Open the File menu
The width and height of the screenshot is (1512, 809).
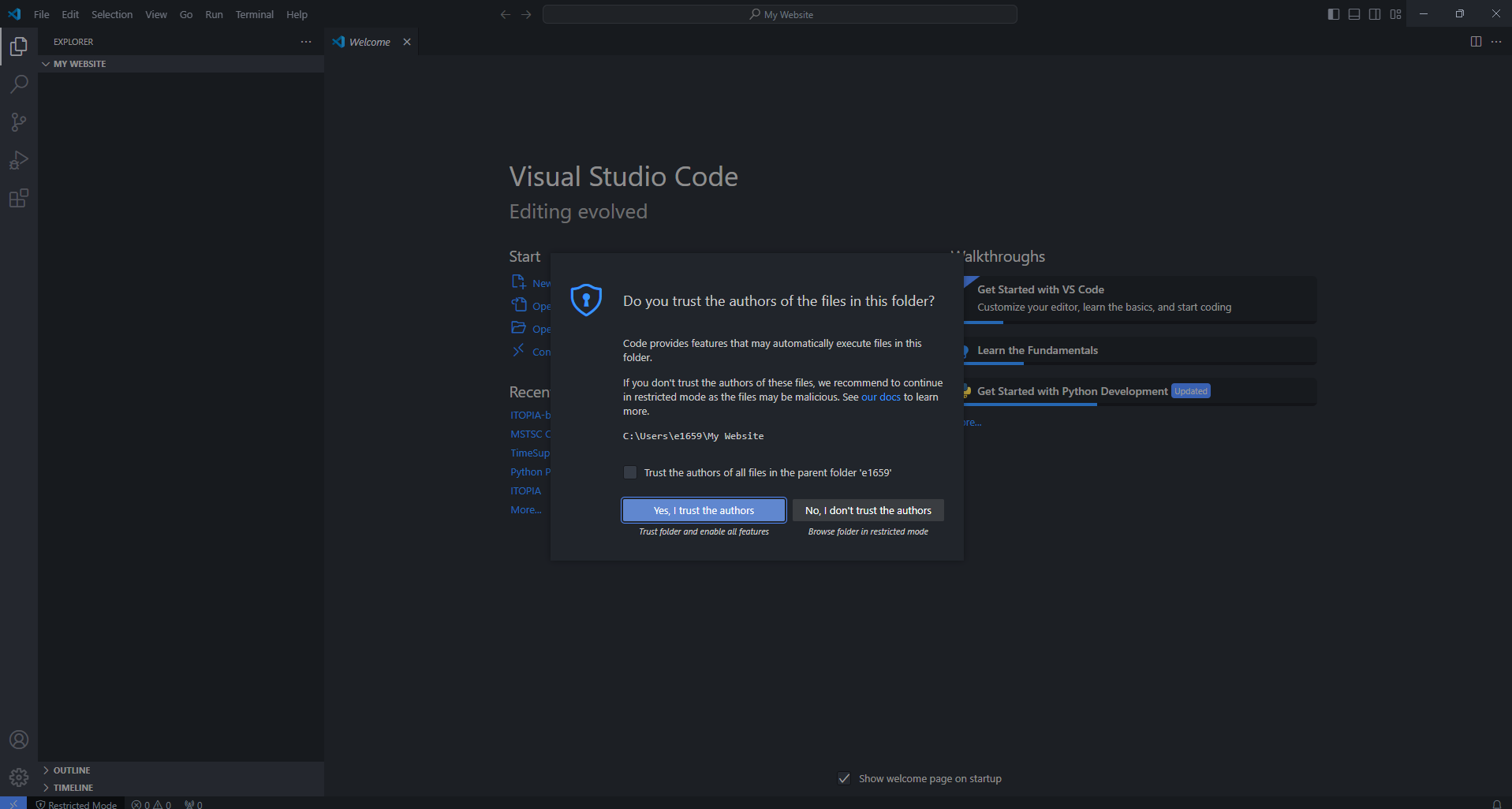coord(42,14)
